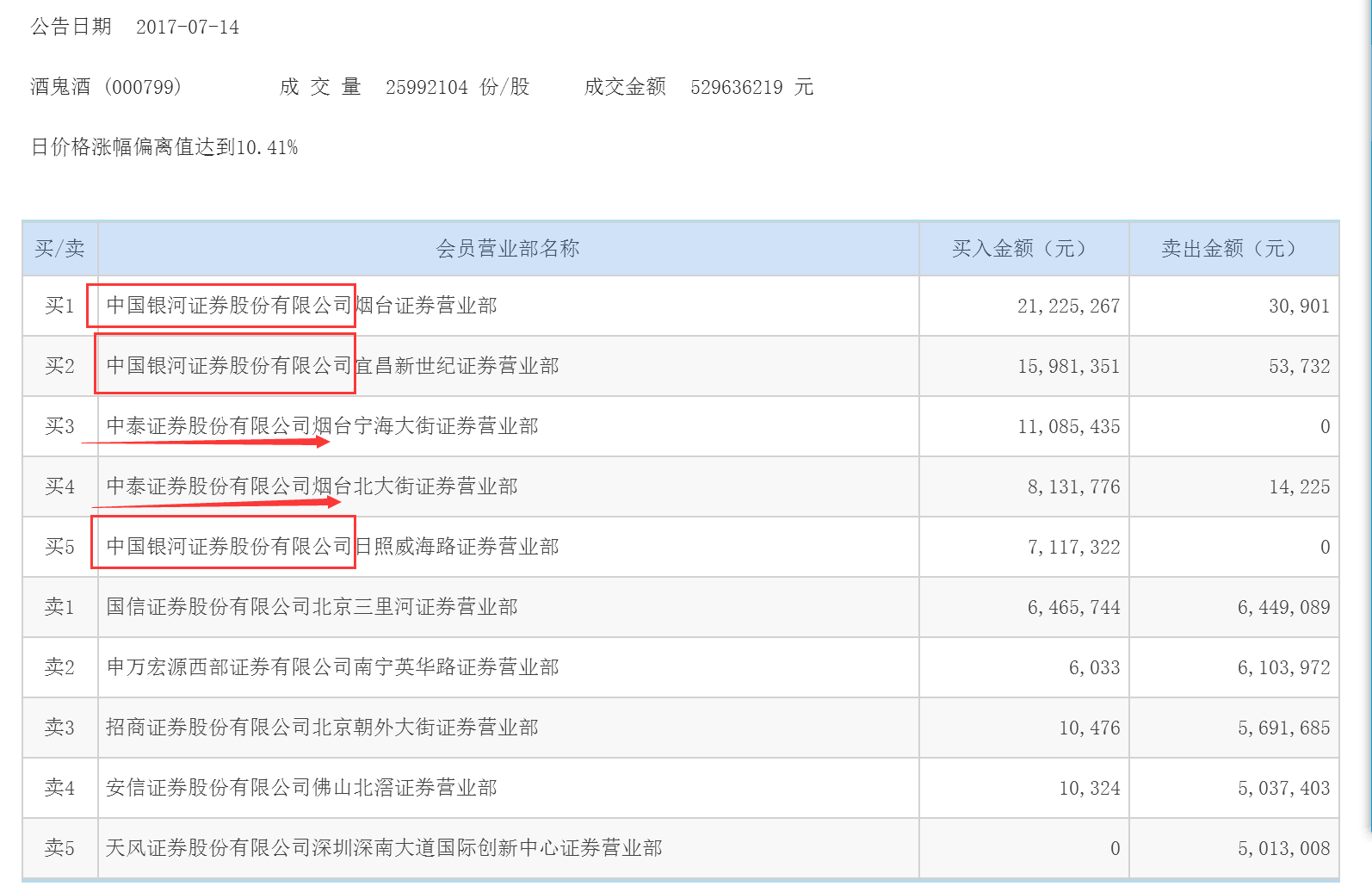Click the 日价格涨幅偏离值达到10.41% text
This screenshot has width=1372, height=886.
click(164, 147)
